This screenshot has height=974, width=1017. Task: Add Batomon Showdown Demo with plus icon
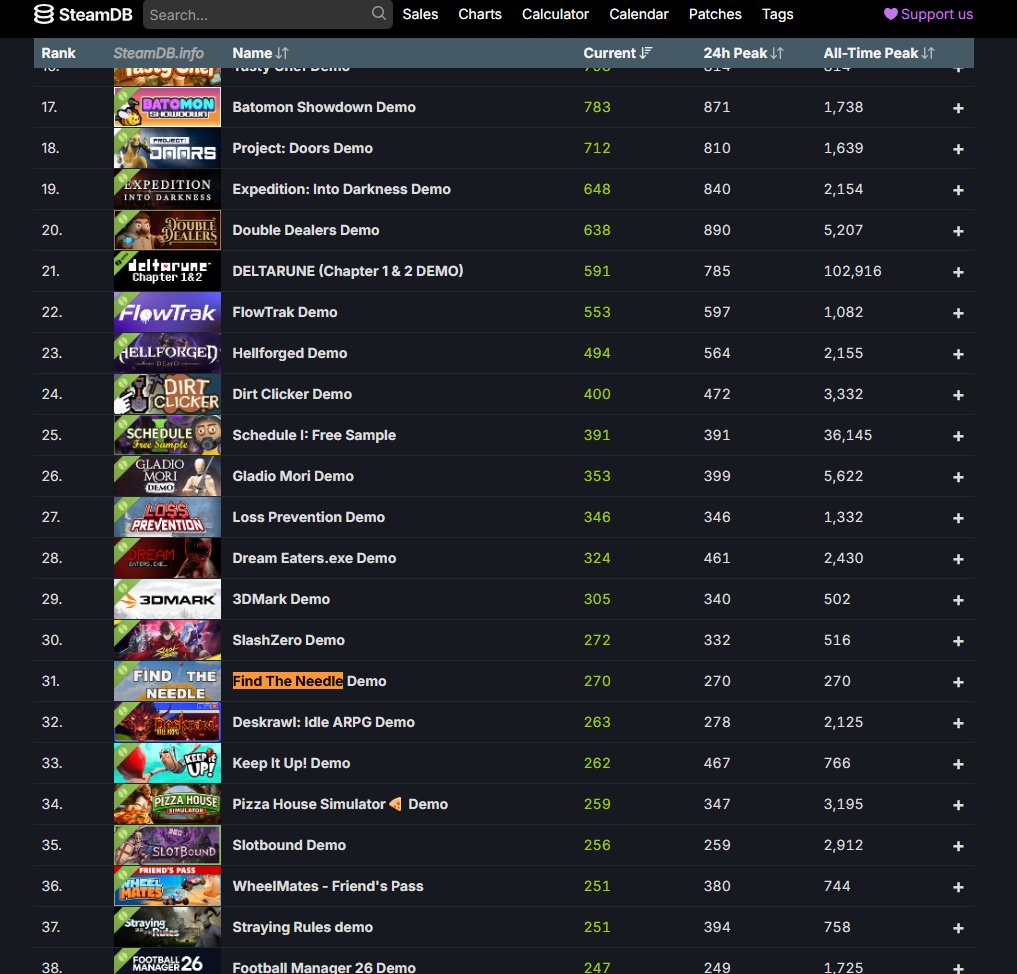coord(958,108)
